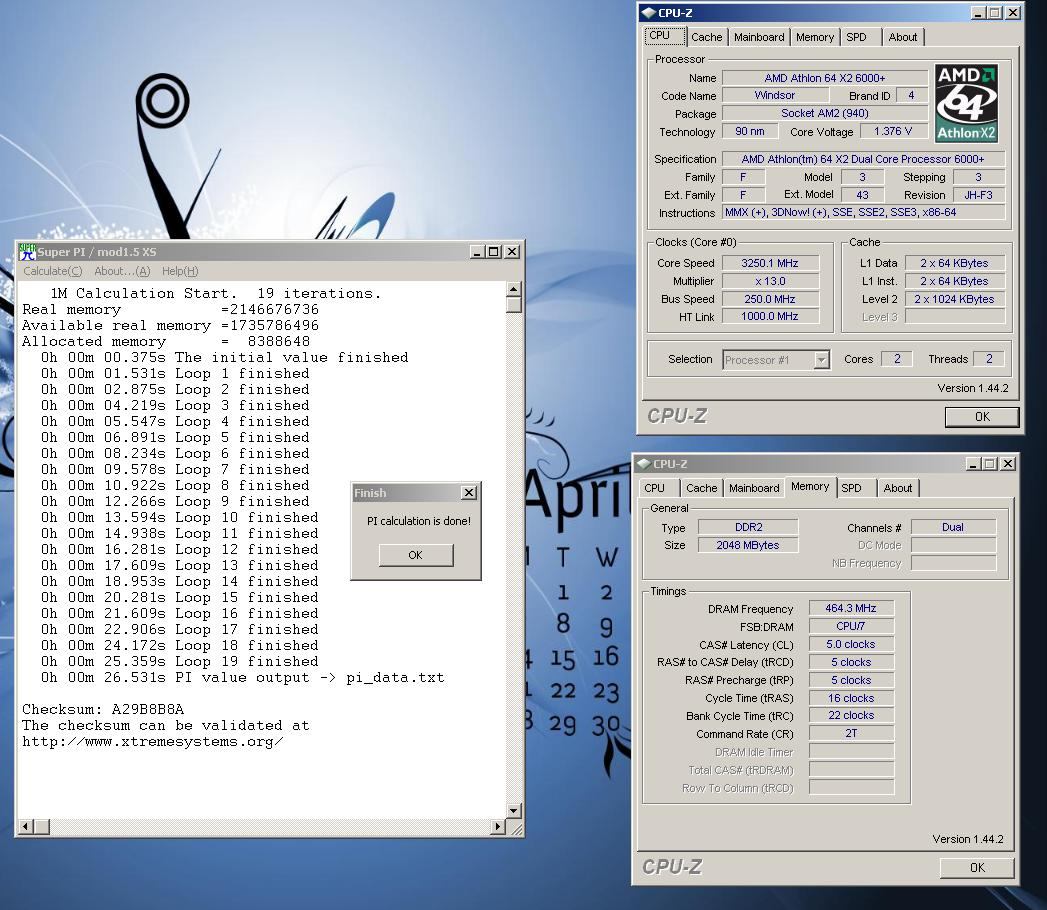The width and height of the screenshot is (1047, 910).
Task: Open the Calculate menu in Super PI
Action: (x=53, y=271)
